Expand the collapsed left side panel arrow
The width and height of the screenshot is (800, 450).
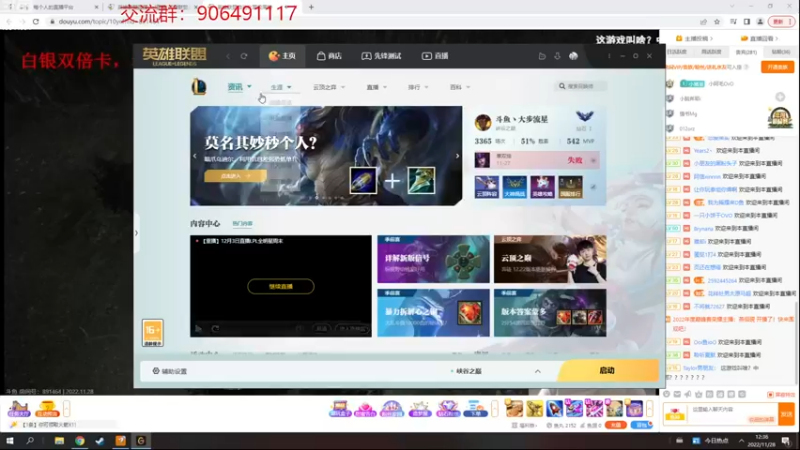136,233
